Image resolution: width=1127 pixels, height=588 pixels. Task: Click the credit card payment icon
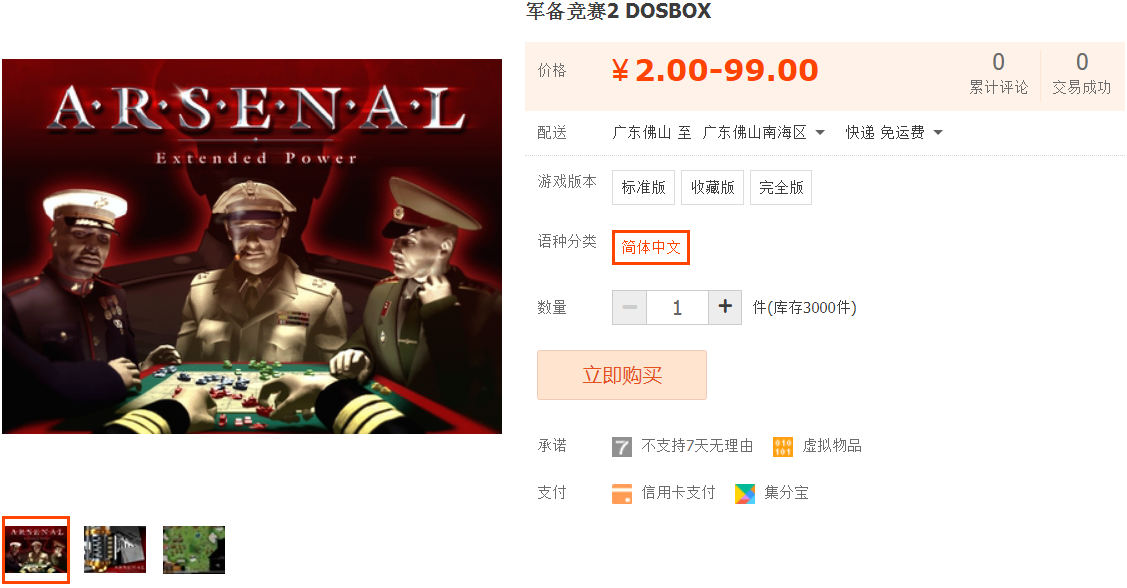622,494
